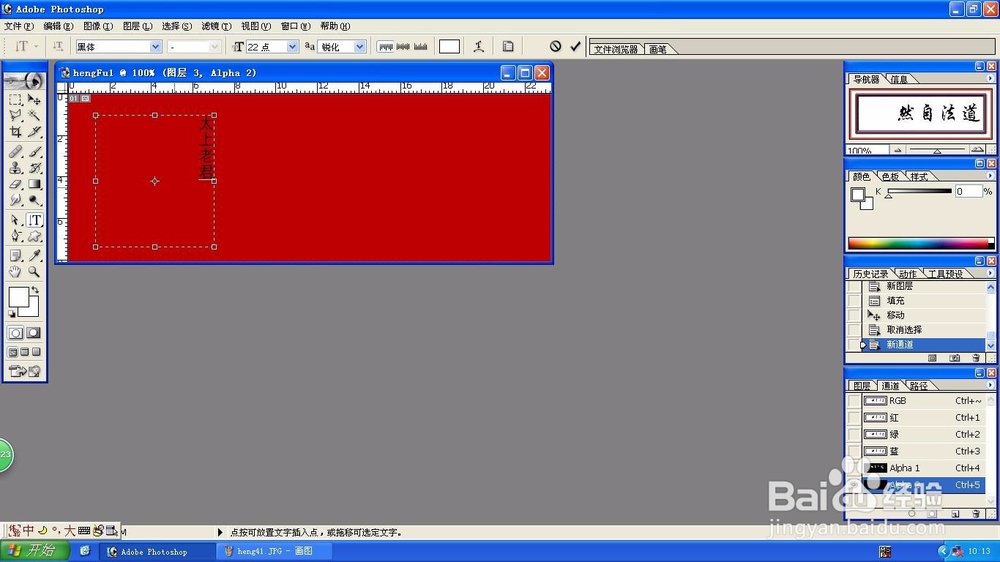This screenshot has height=562, width=1000.
Task: Select the Gradient tool
Action: (34, 184)
